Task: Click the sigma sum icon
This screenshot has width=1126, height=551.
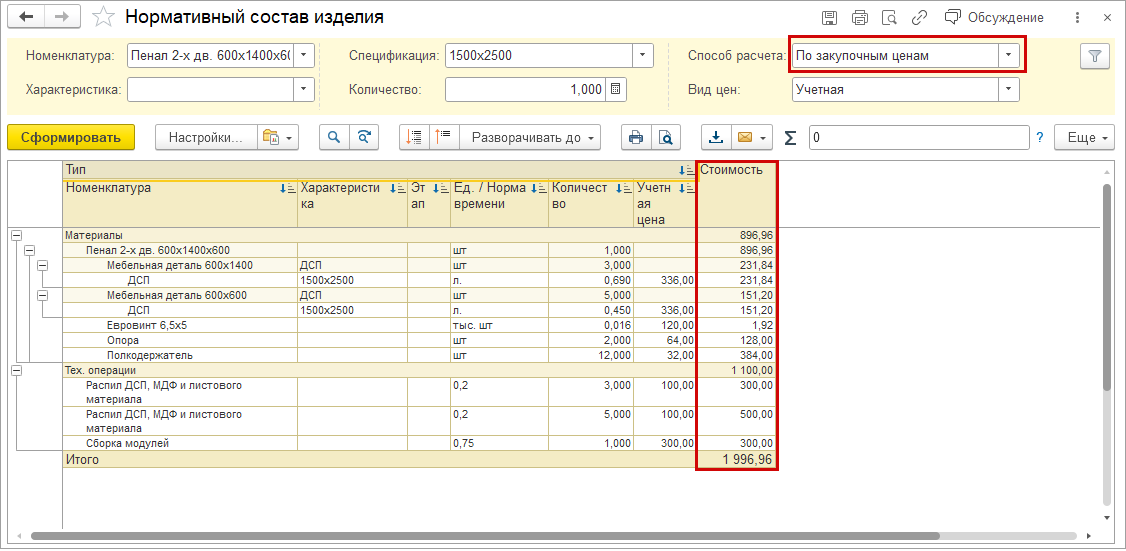Action: [790, 138]
